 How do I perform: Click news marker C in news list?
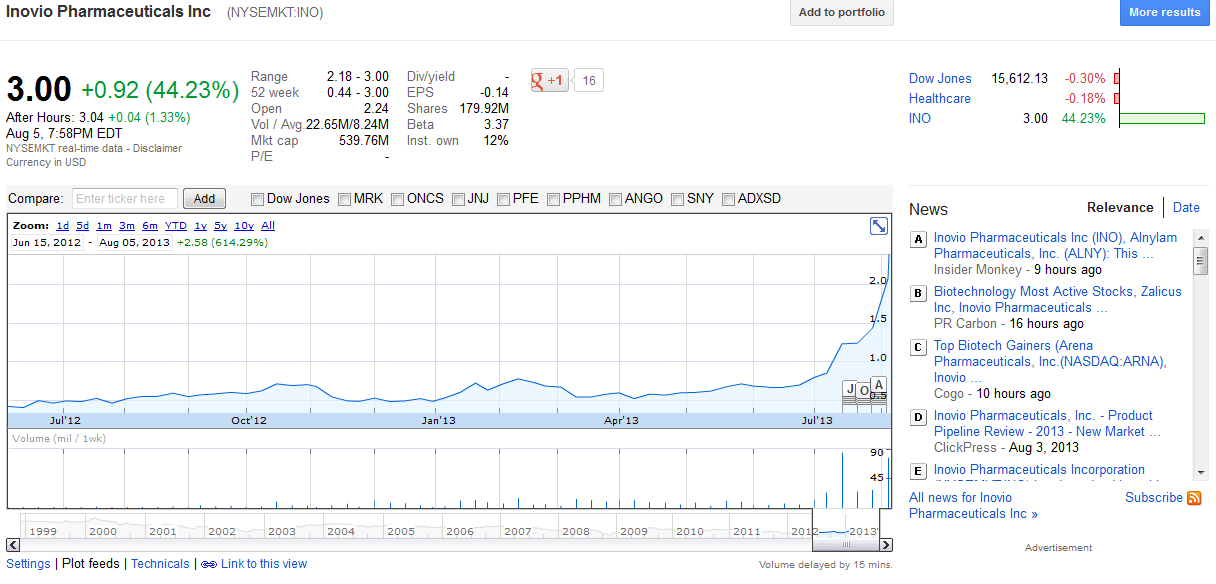(918, 347)
